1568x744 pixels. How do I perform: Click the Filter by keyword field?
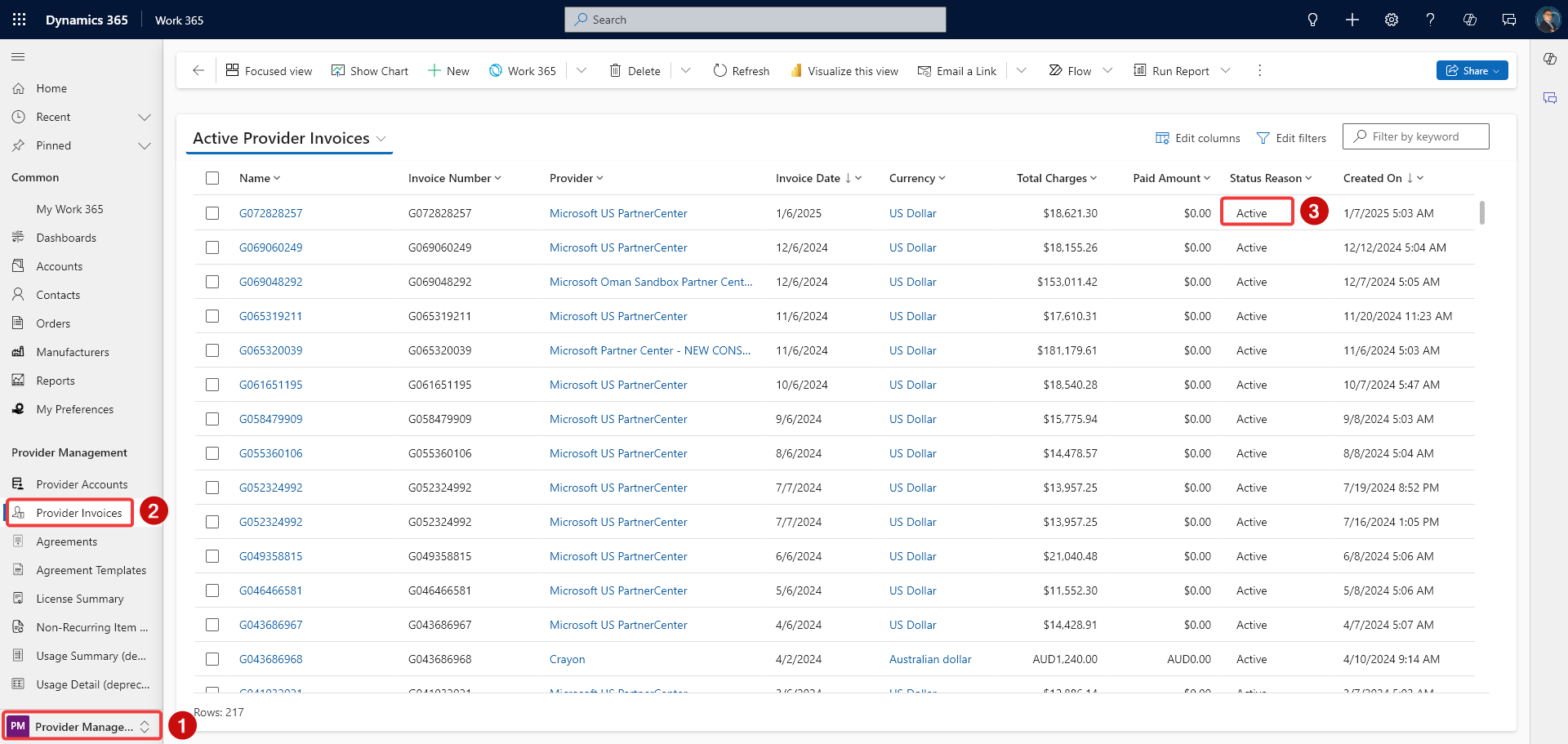click(x=1415, y=136)
